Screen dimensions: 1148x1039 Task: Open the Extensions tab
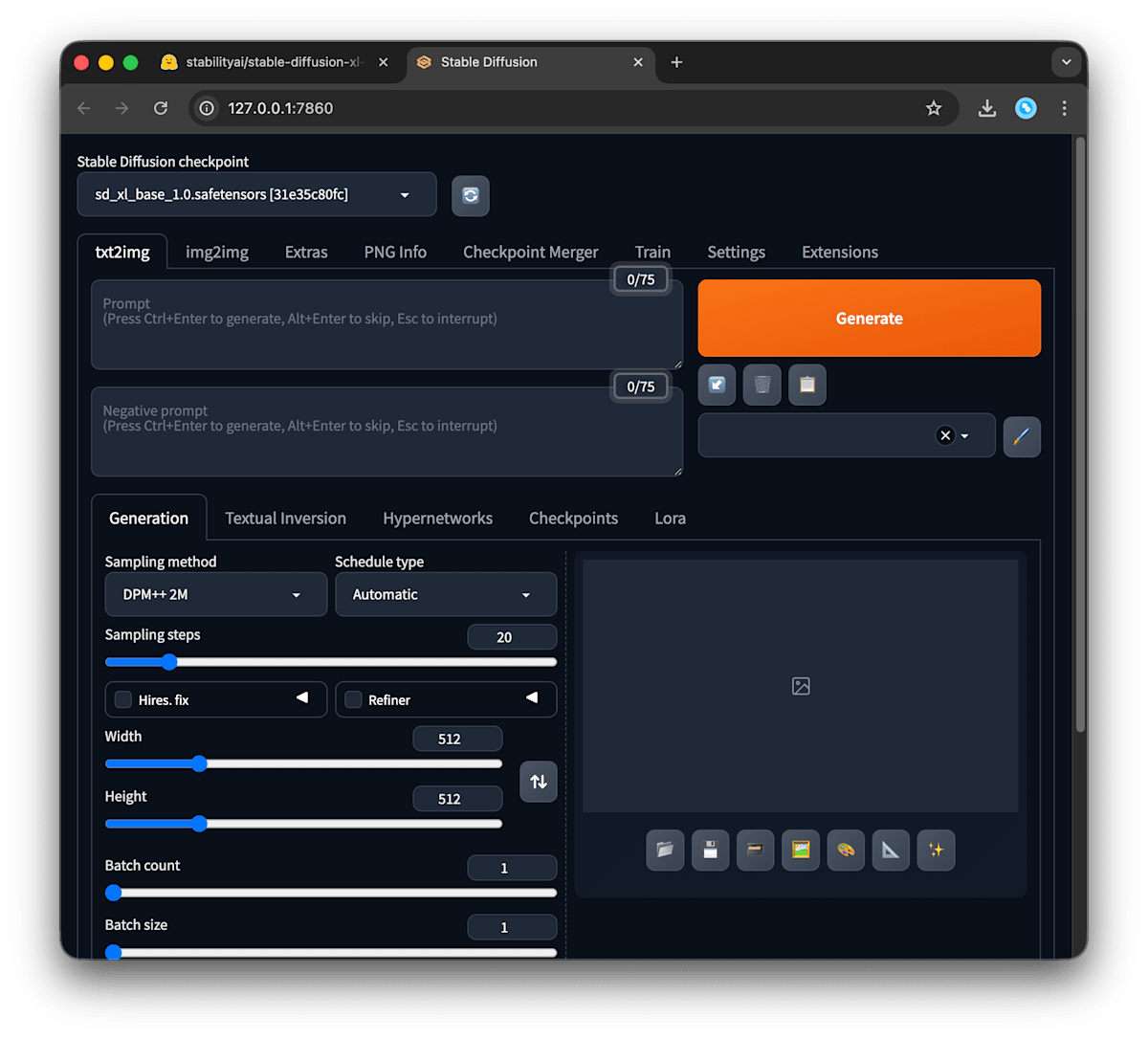pos(840,252)
